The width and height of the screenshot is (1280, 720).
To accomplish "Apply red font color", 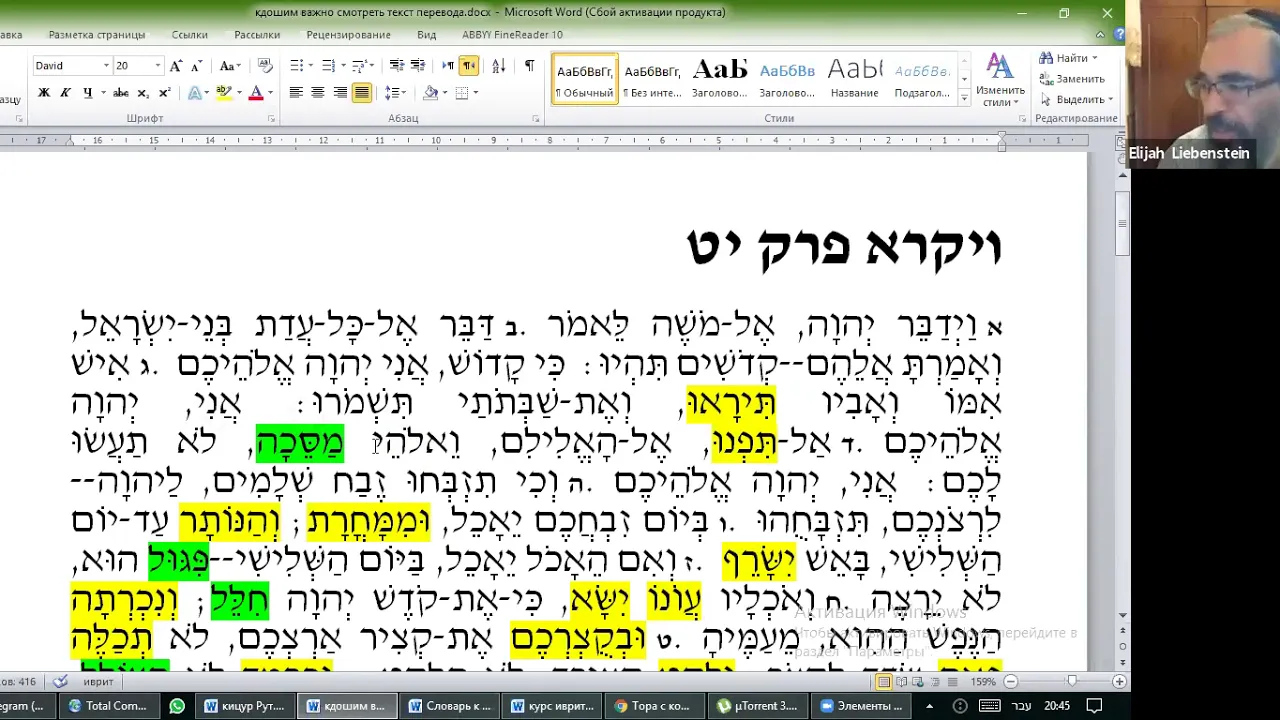I will pos(256,93).
